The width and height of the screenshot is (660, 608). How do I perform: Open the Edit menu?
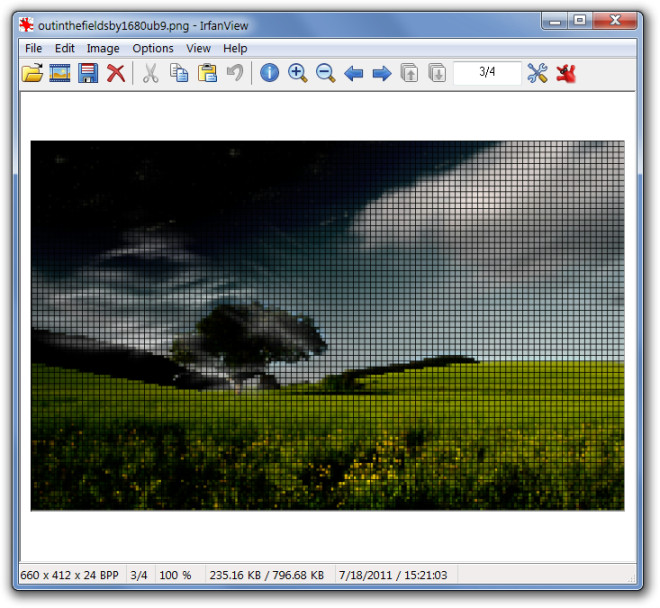[x=64, y=48]
